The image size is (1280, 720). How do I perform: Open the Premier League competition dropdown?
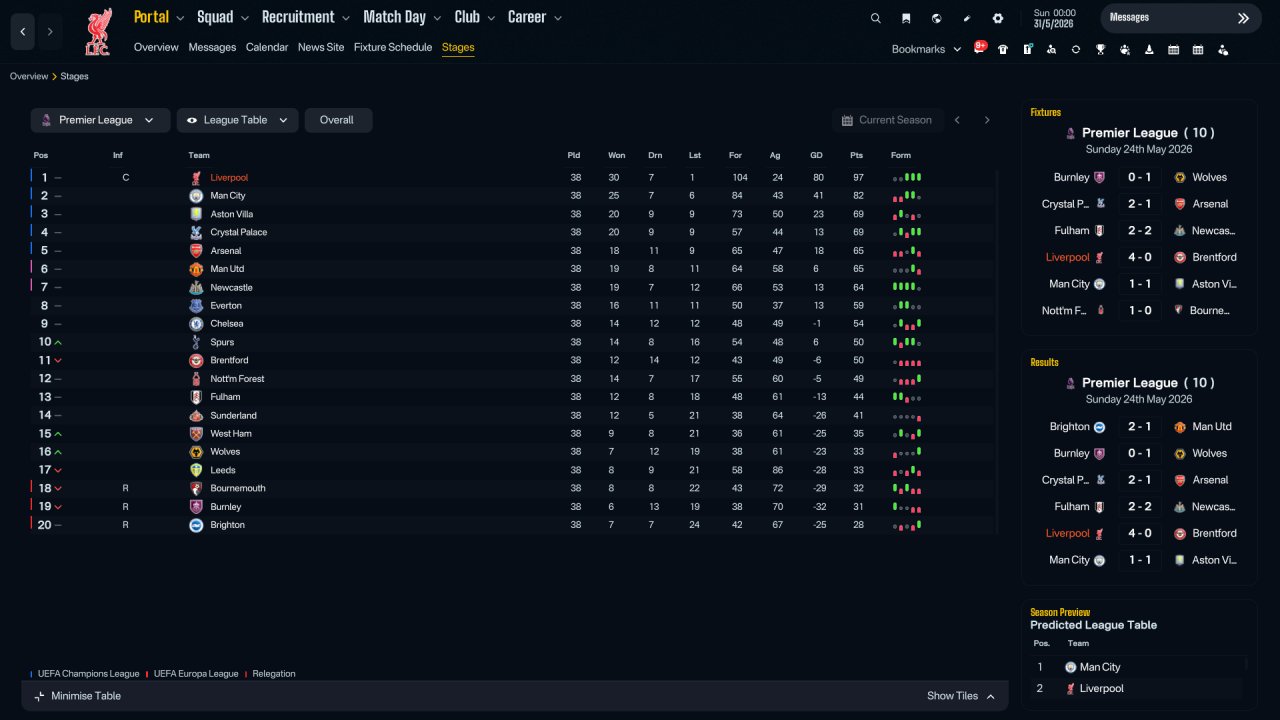point(100,120)
